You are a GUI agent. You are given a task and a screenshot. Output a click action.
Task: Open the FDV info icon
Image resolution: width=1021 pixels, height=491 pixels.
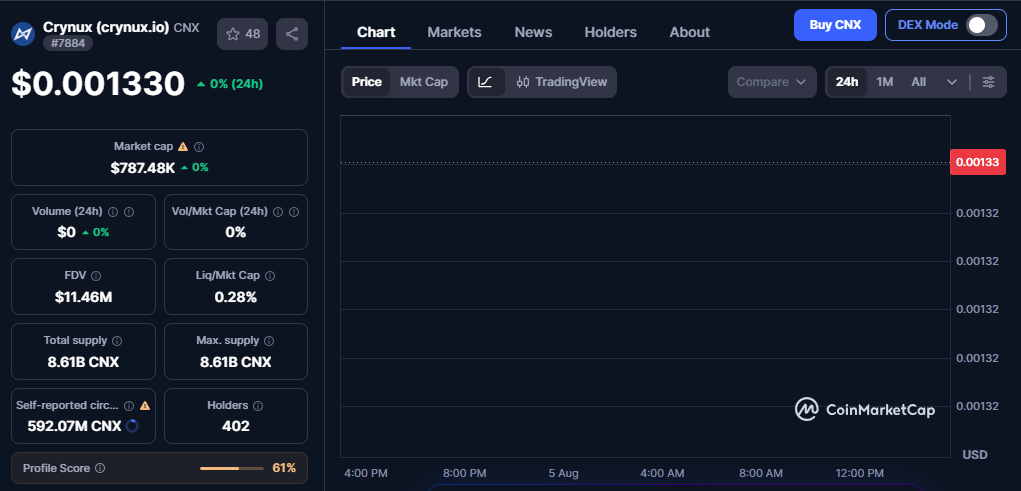click(x=96, y=275)
